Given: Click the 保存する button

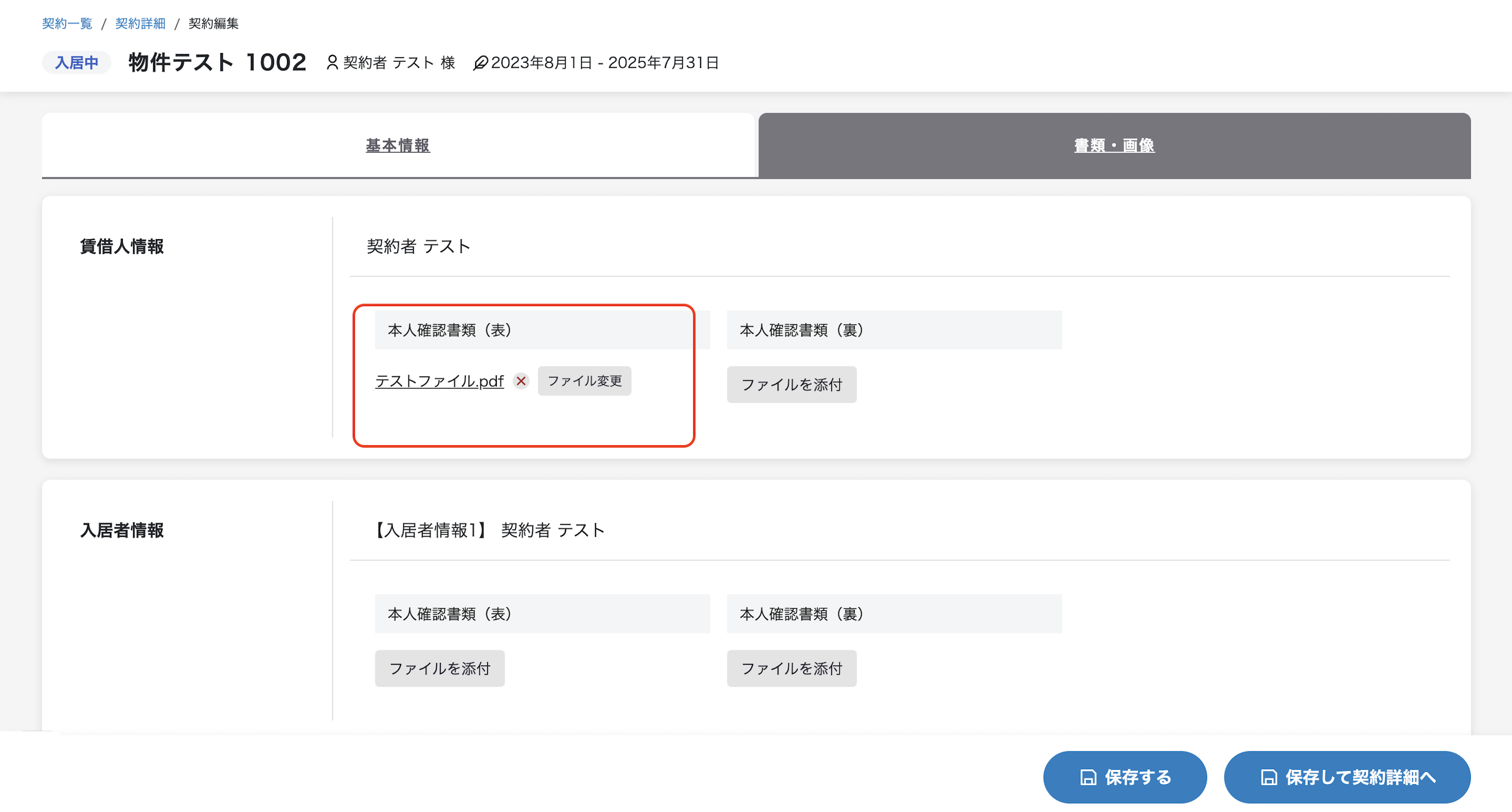Looking at the screenshot, I should [1125, 777].
